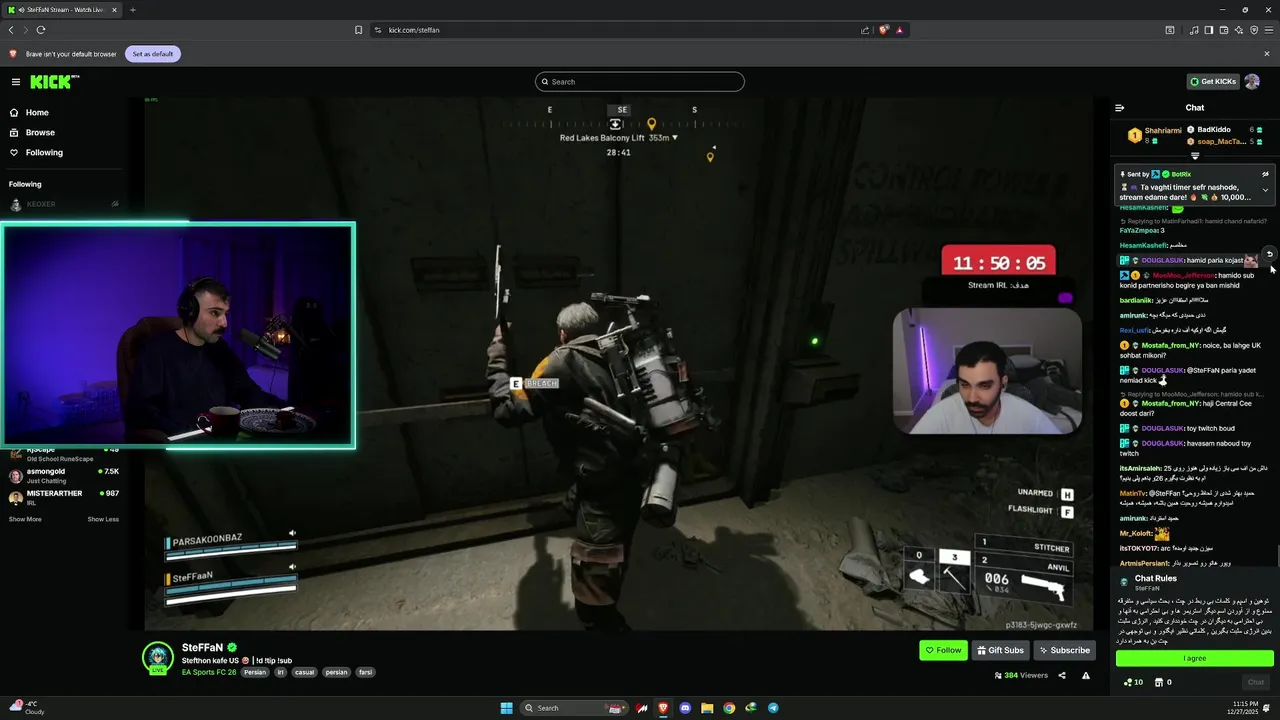
Task: Click the KICK logo
Action: pyautogui.click(x=50, y=82)
